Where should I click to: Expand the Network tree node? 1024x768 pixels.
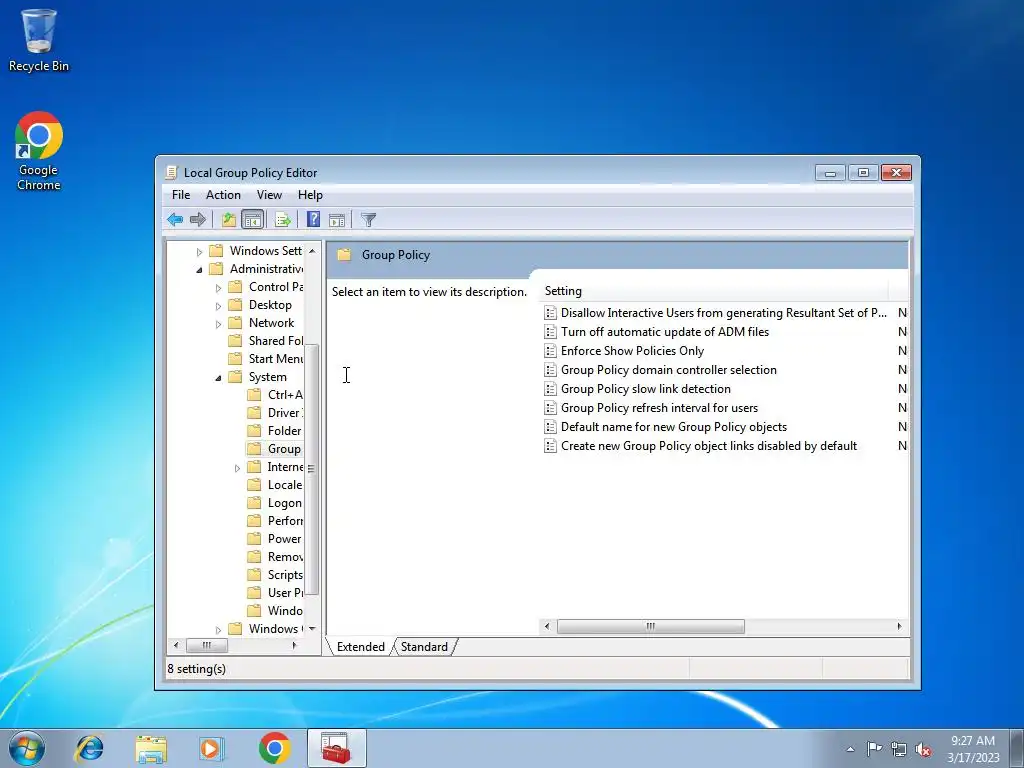218,324
